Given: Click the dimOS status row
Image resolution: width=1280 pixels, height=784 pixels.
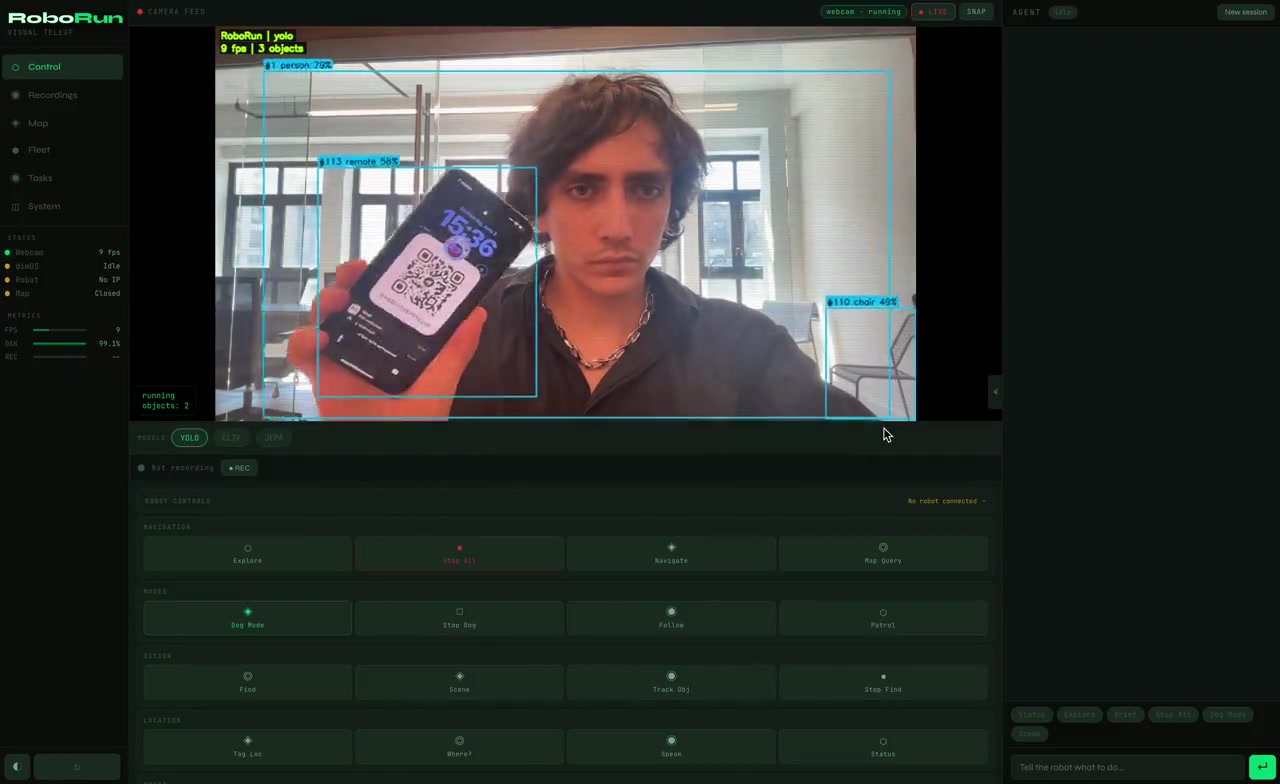Looking at the screenshot, I should coord(63,266).
